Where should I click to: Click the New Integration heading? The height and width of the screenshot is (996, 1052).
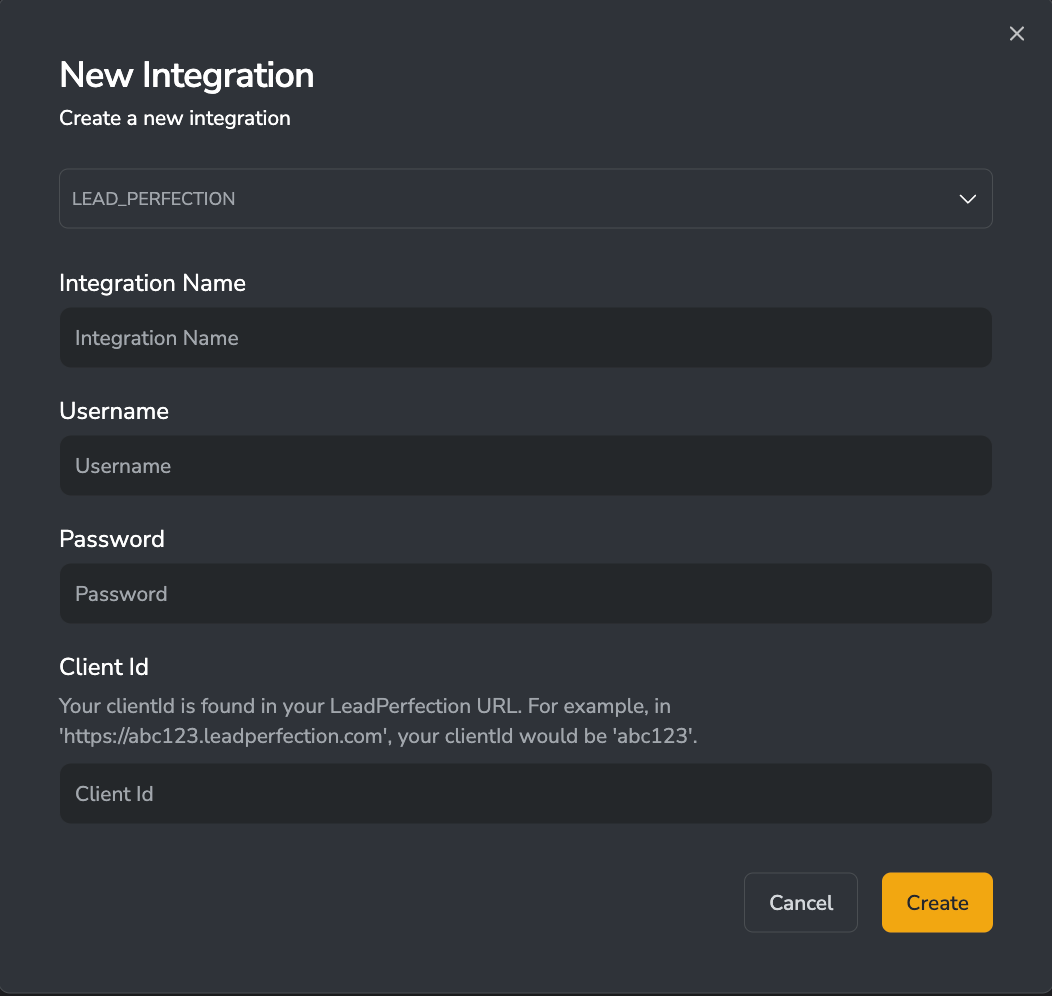187,76
